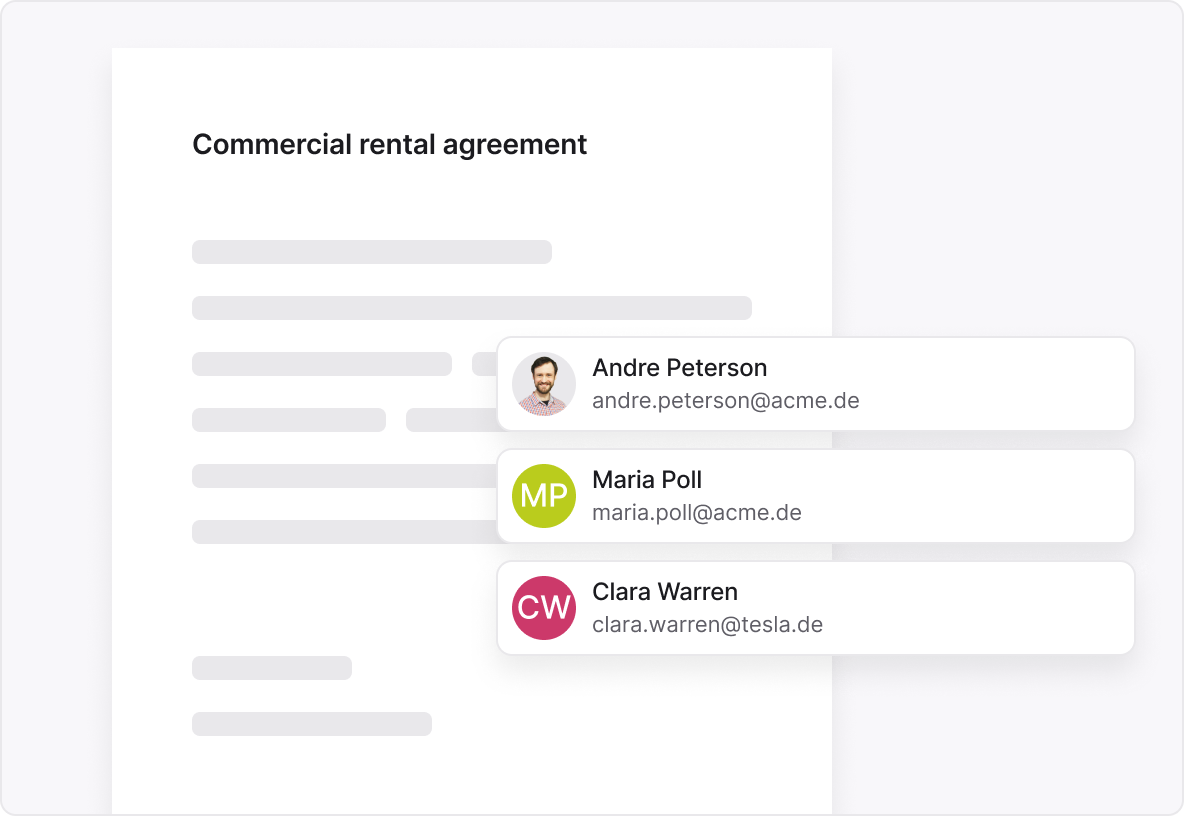Click the left placeholder block in fourth row
This screenshot has width=1184, height=816.
tap(288, 420)
